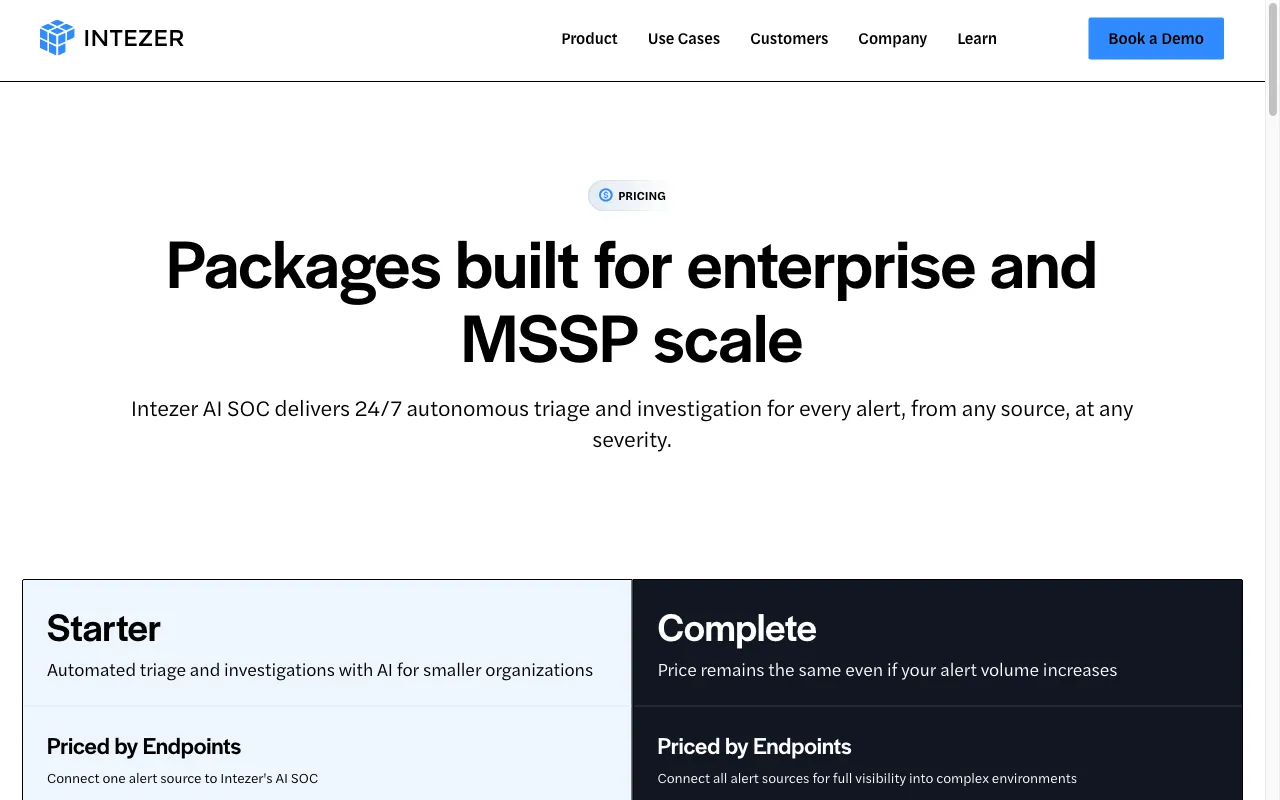Click 'Price remains the same' description
This screenshot has width=1280, height=800.
[887, 670]
